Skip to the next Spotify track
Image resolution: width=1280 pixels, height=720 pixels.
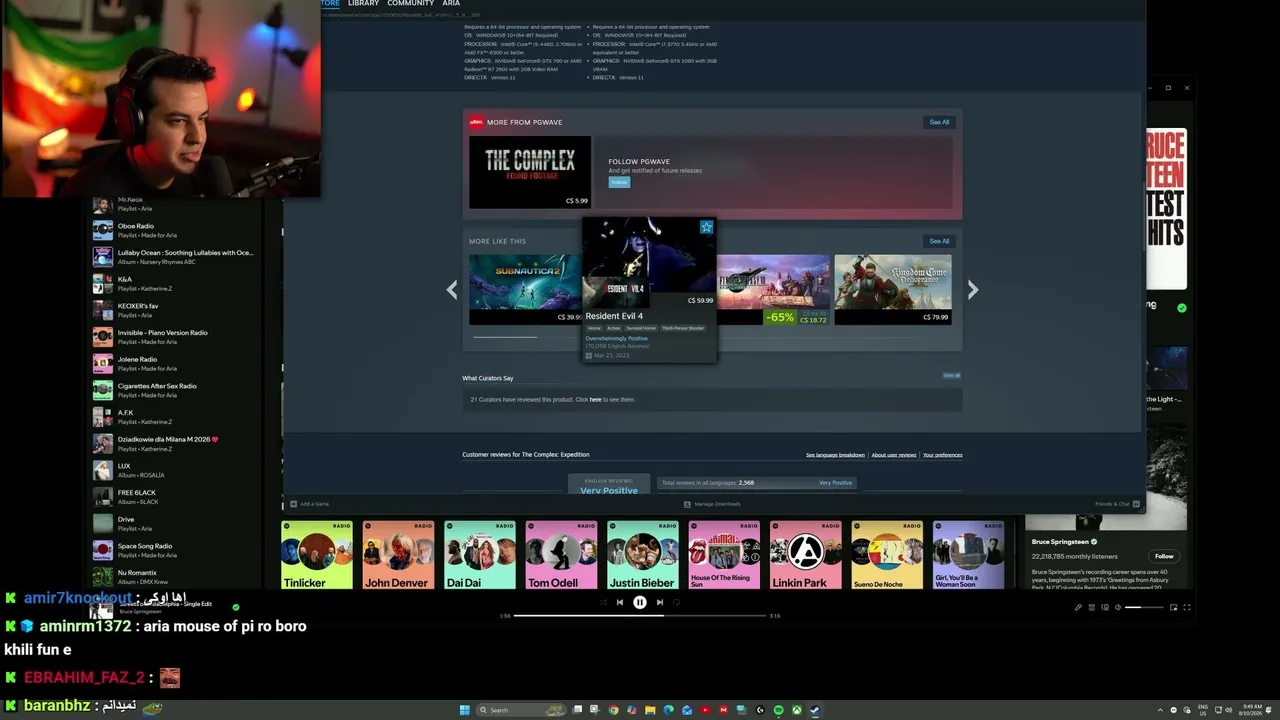click(x=660, y=602)
